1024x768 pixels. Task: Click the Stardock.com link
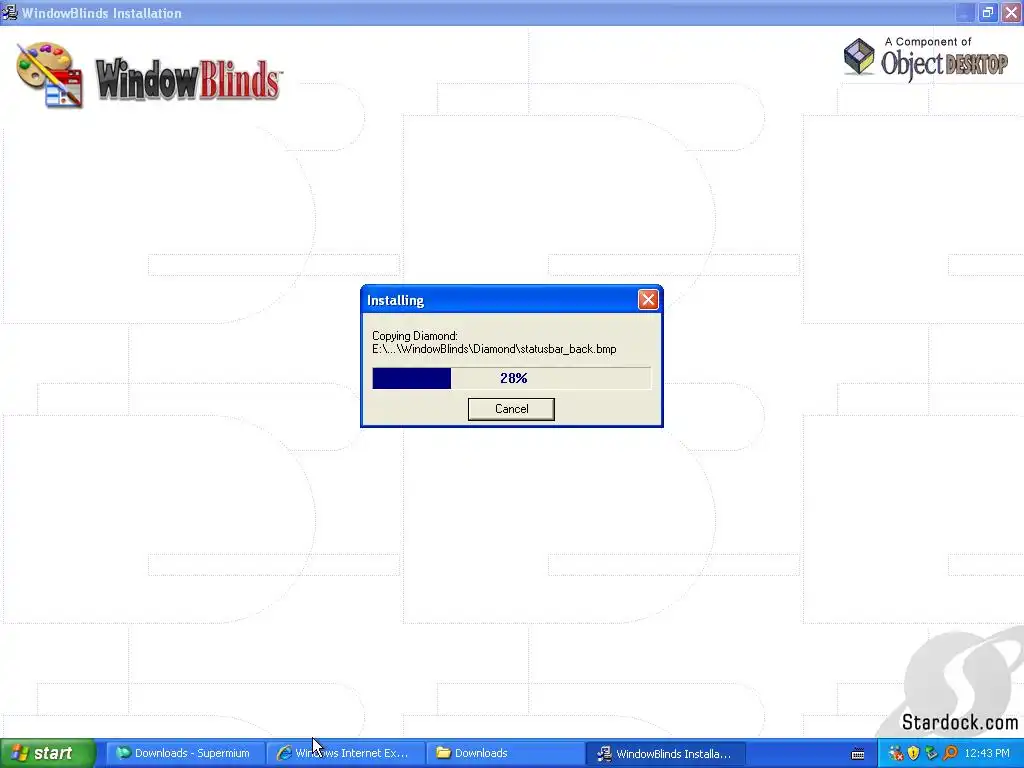click(959, 722)
